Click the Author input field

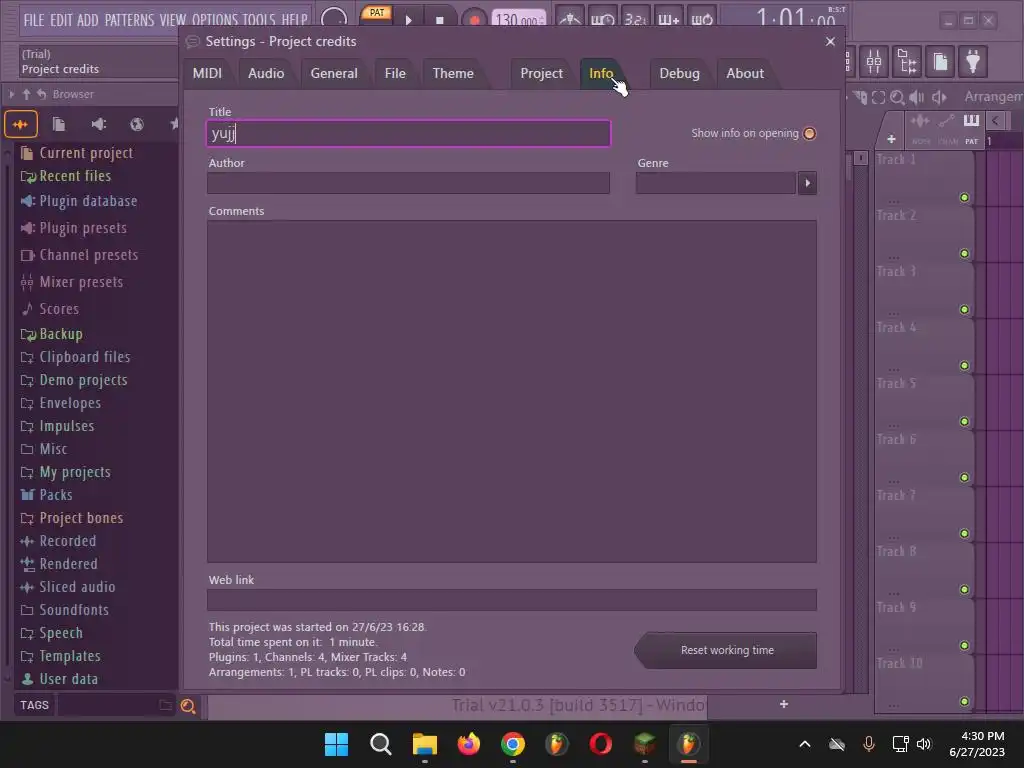[408, 183]
